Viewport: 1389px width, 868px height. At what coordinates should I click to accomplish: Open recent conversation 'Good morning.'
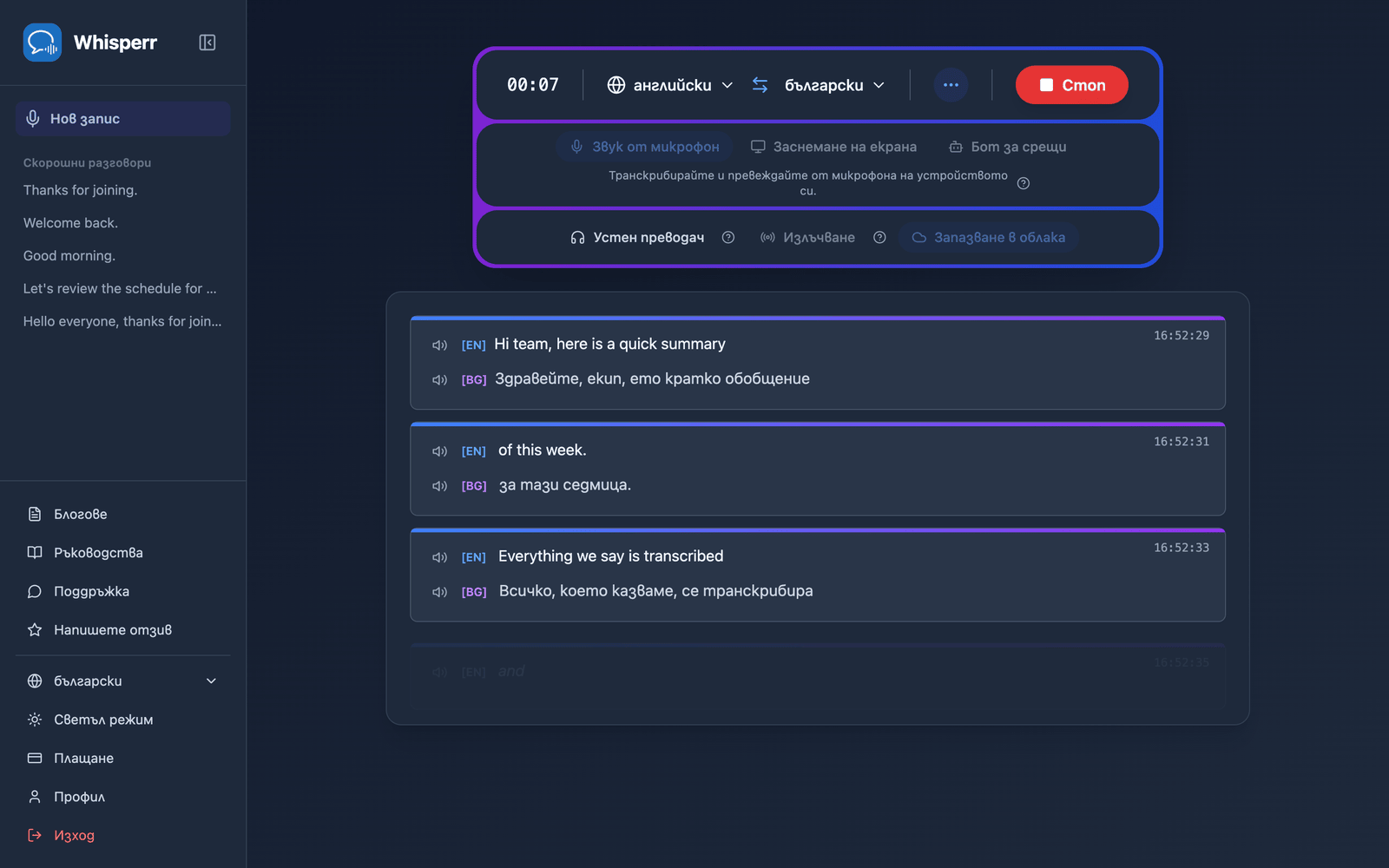(69, 256)
